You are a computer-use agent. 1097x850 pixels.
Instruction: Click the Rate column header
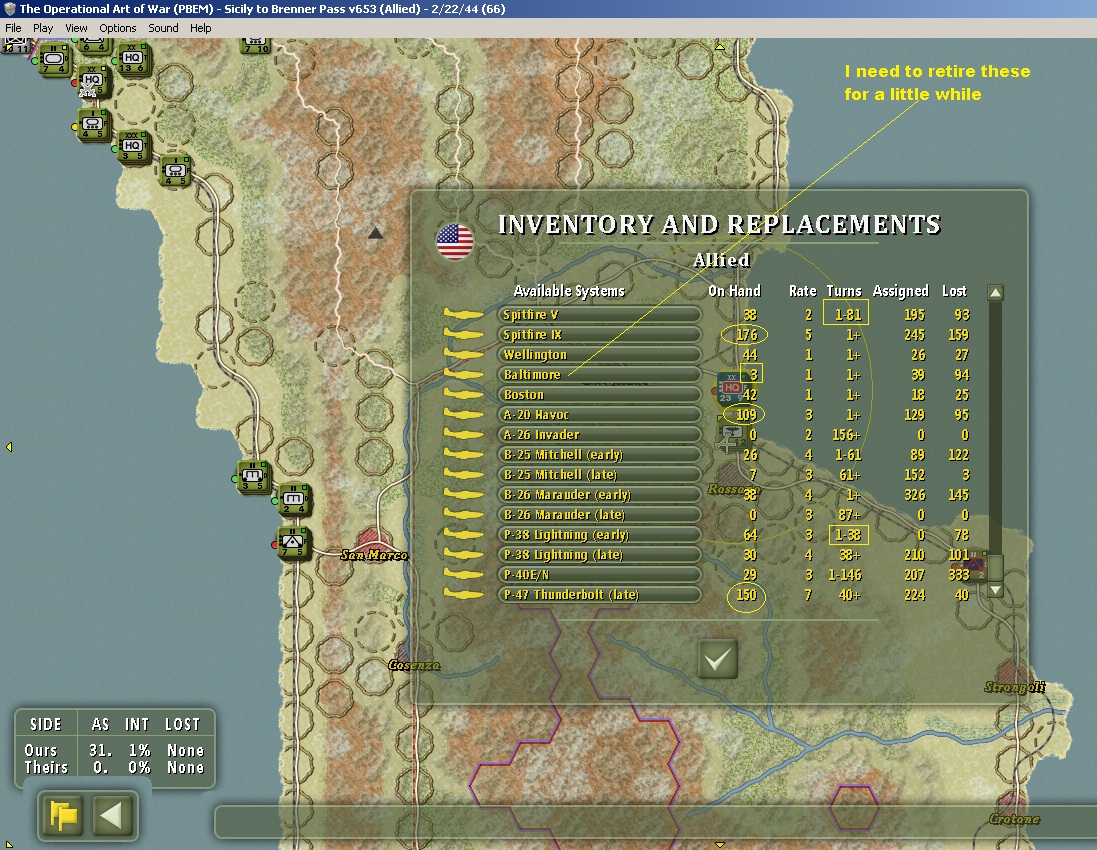point(802,291)
